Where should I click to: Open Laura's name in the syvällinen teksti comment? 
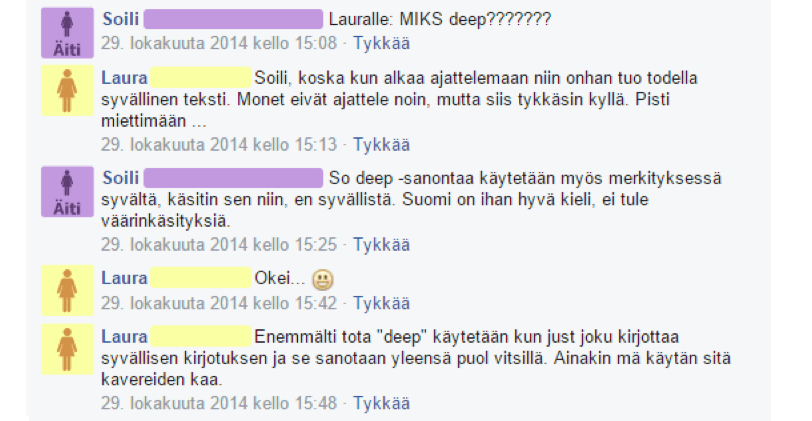point(124,78)
